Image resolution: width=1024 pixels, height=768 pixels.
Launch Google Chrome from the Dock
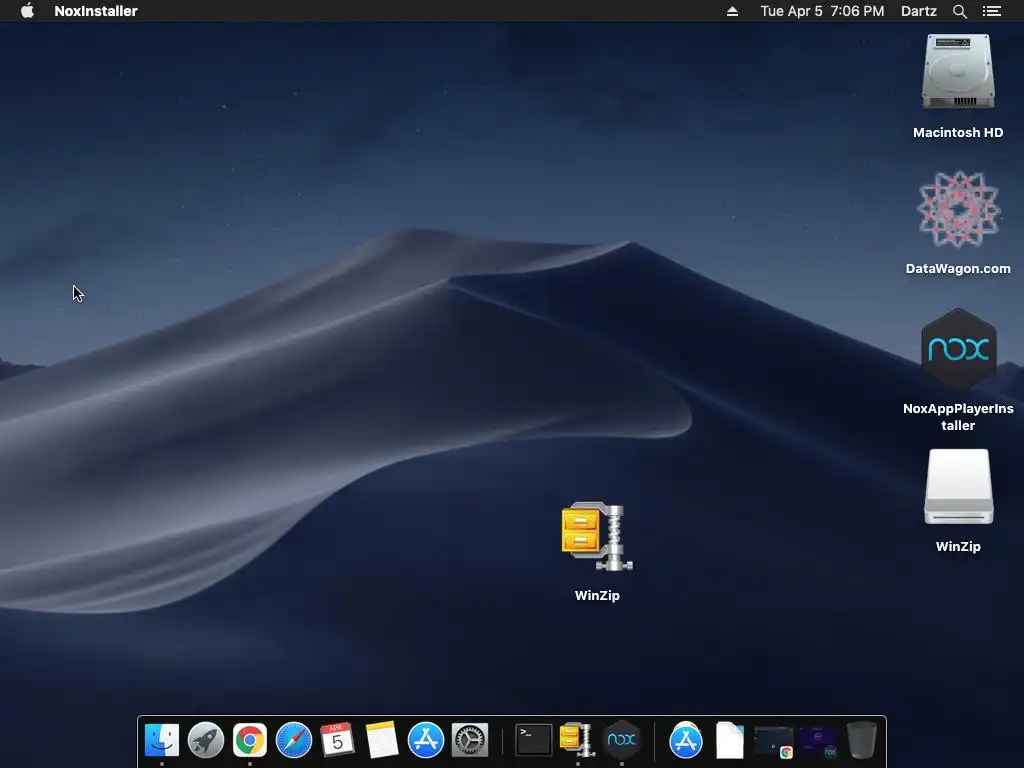pyautogui.click(x=249, y=740)
